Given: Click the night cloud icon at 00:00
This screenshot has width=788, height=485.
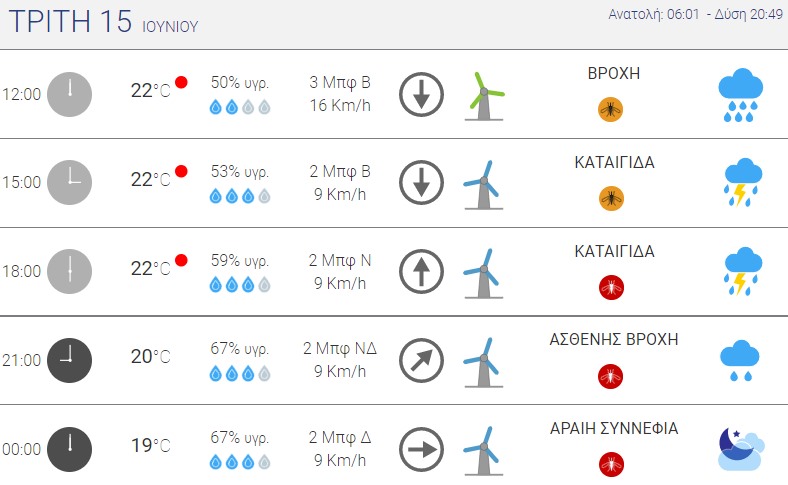Looking at the screenshot, I should point(741,448).
